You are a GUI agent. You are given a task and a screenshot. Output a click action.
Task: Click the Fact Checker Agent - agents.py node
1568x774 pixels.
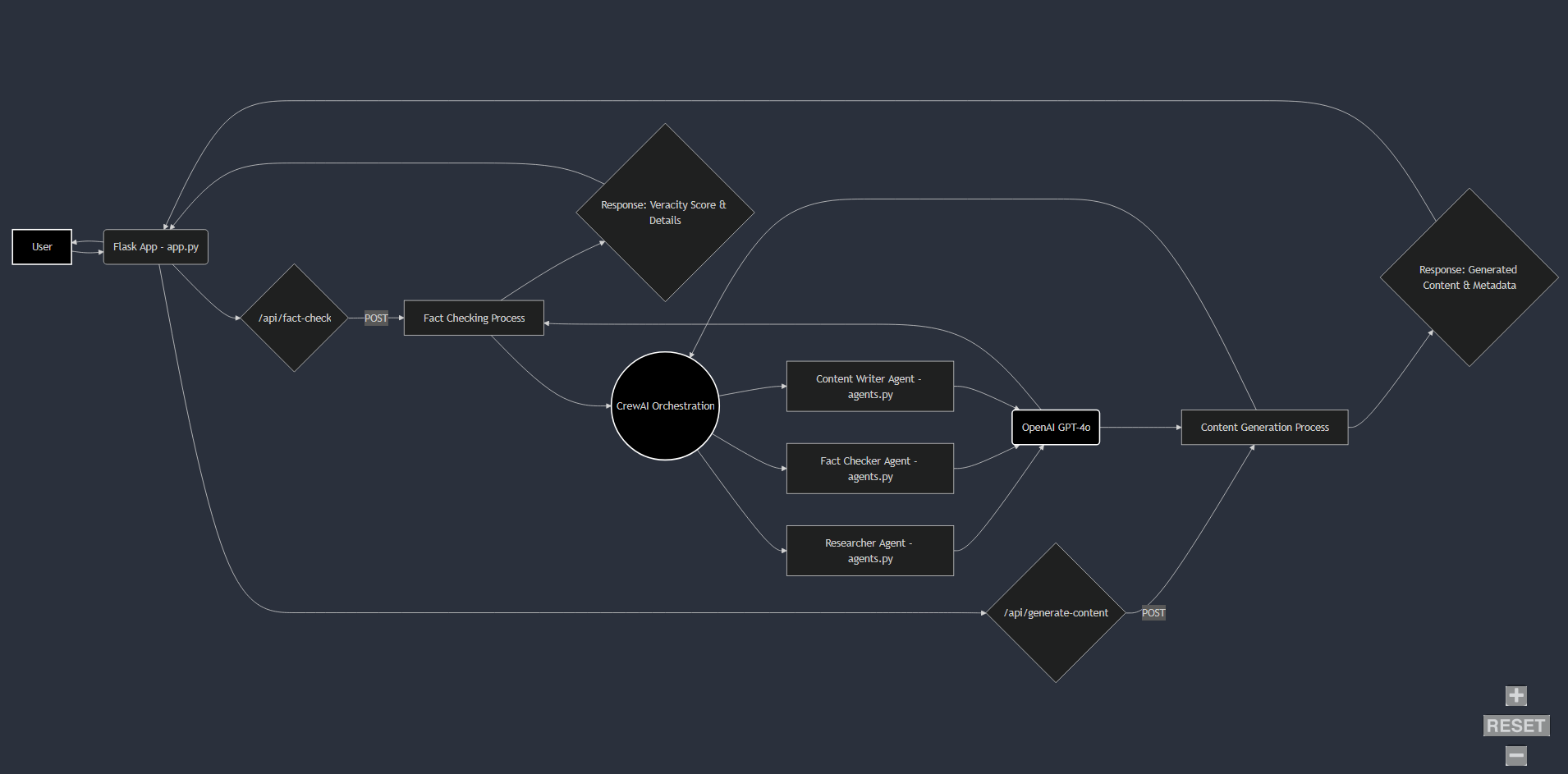coord(869,468)
